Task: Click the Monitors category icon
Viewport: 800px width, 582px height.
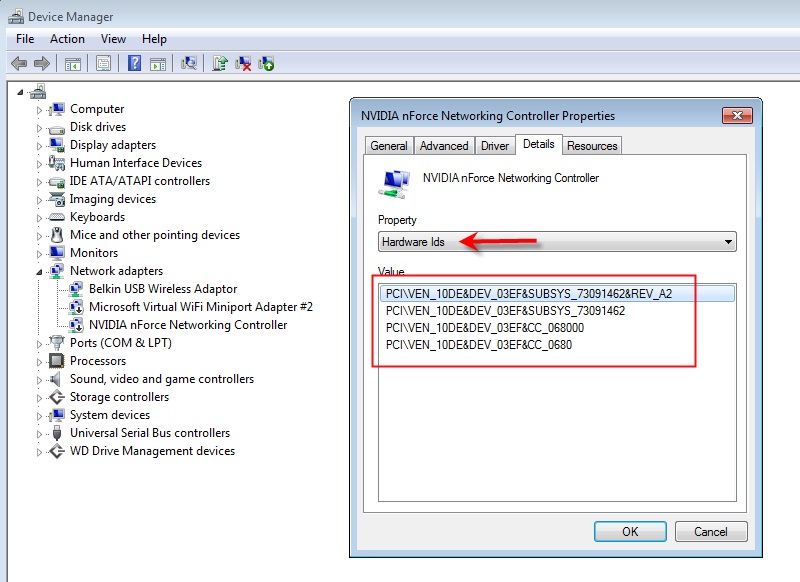Action: click(x=57, y=252)
